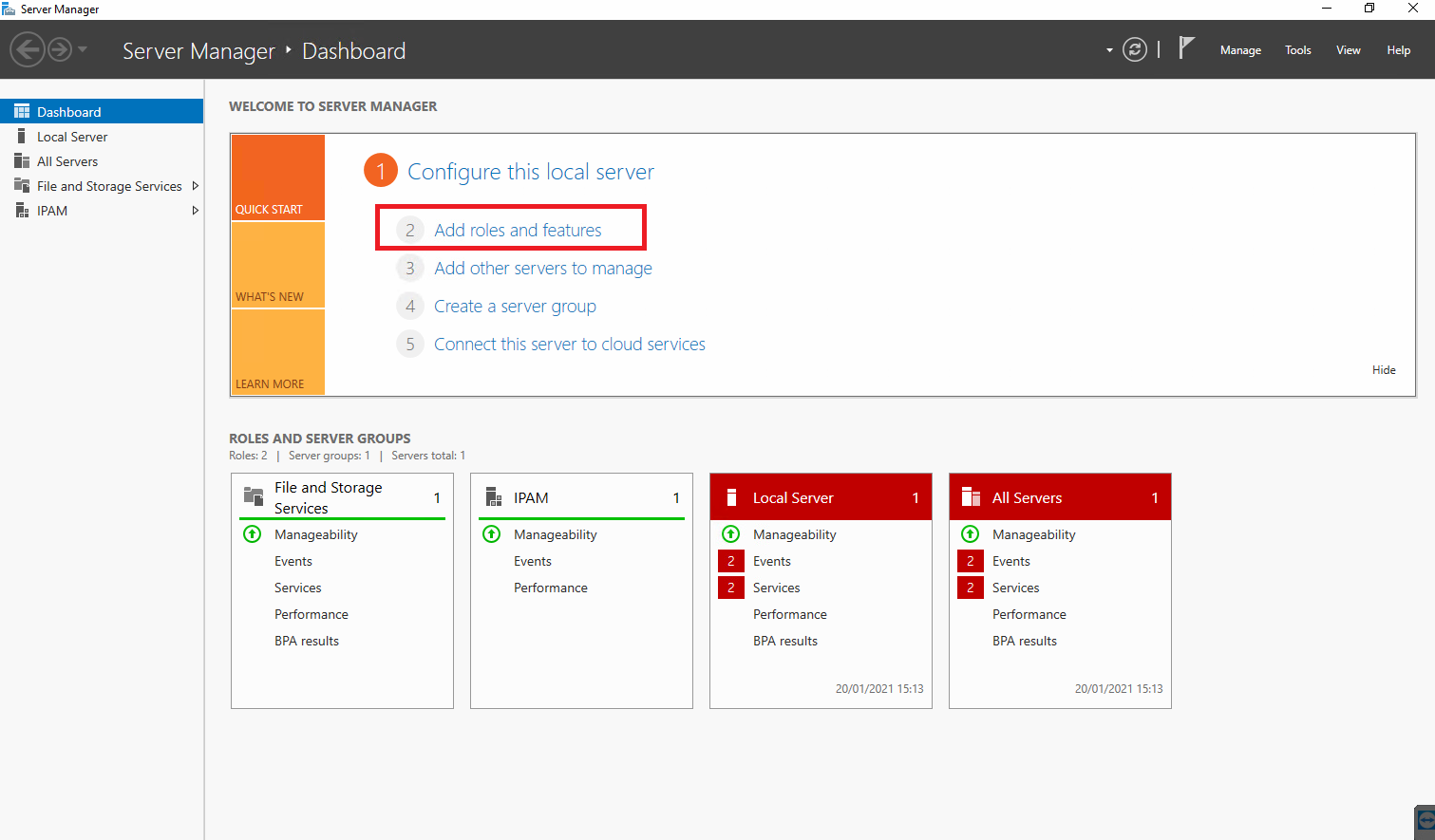Click Configure this local server link
1435x840 pixels.
(531, 172)
